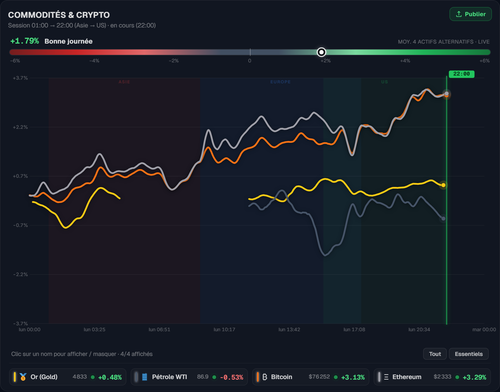Viewport: 500px width, 392px height.
Task: Click the Ethereum symbol icon
Action: click(386, 377)
